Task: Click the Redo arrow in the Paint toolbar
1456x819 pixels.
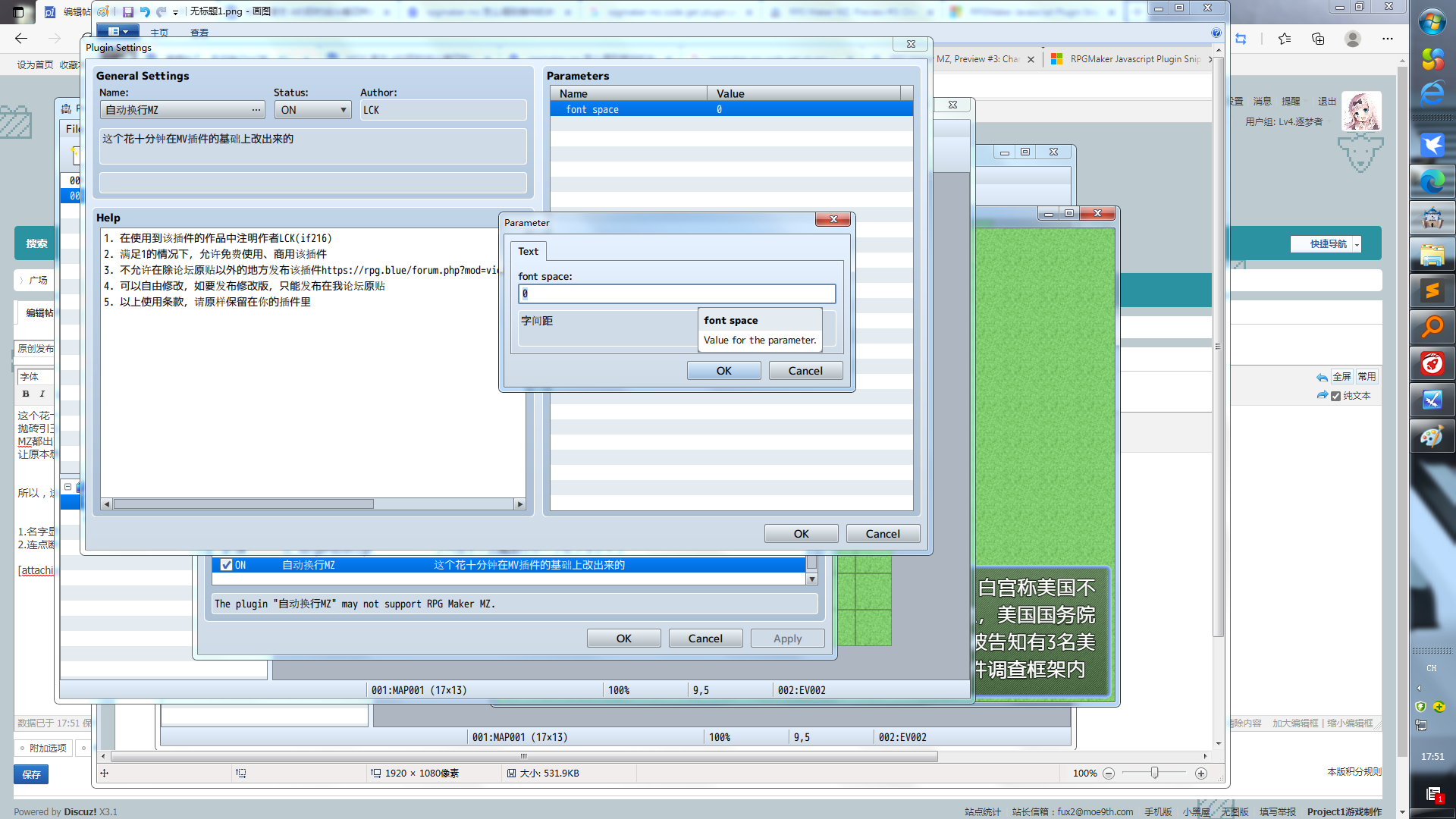Action: click(161, 11)
